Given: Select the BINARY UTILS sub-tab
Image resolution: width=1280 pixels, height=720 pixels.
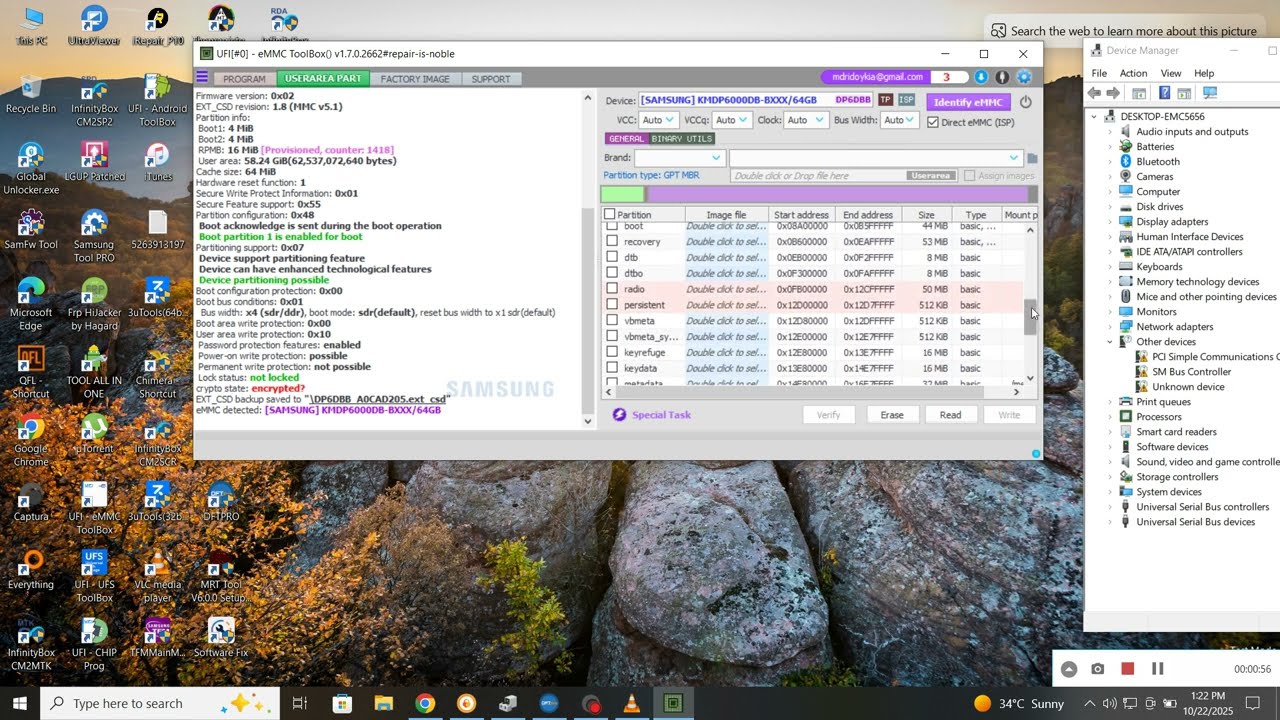Looking at the screenshot, I should pyautogui.click(x=683, y=139).
